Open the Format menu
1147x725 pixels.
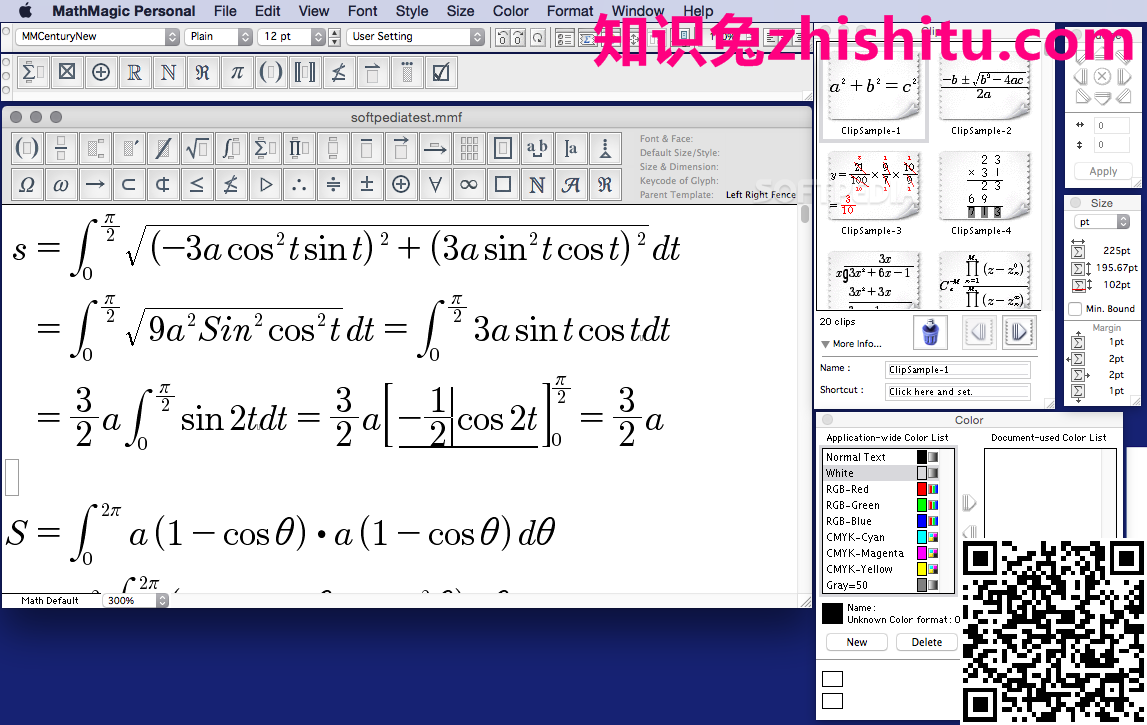coord(570,11)
